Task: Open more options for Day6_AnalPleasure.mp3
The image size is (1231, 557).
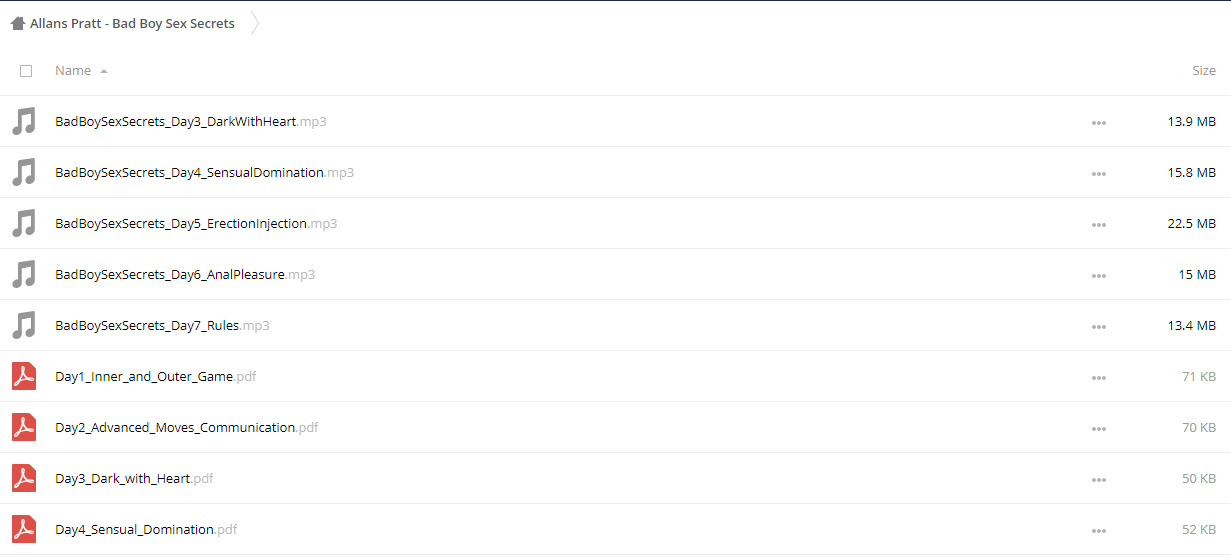Action: 1099,275
